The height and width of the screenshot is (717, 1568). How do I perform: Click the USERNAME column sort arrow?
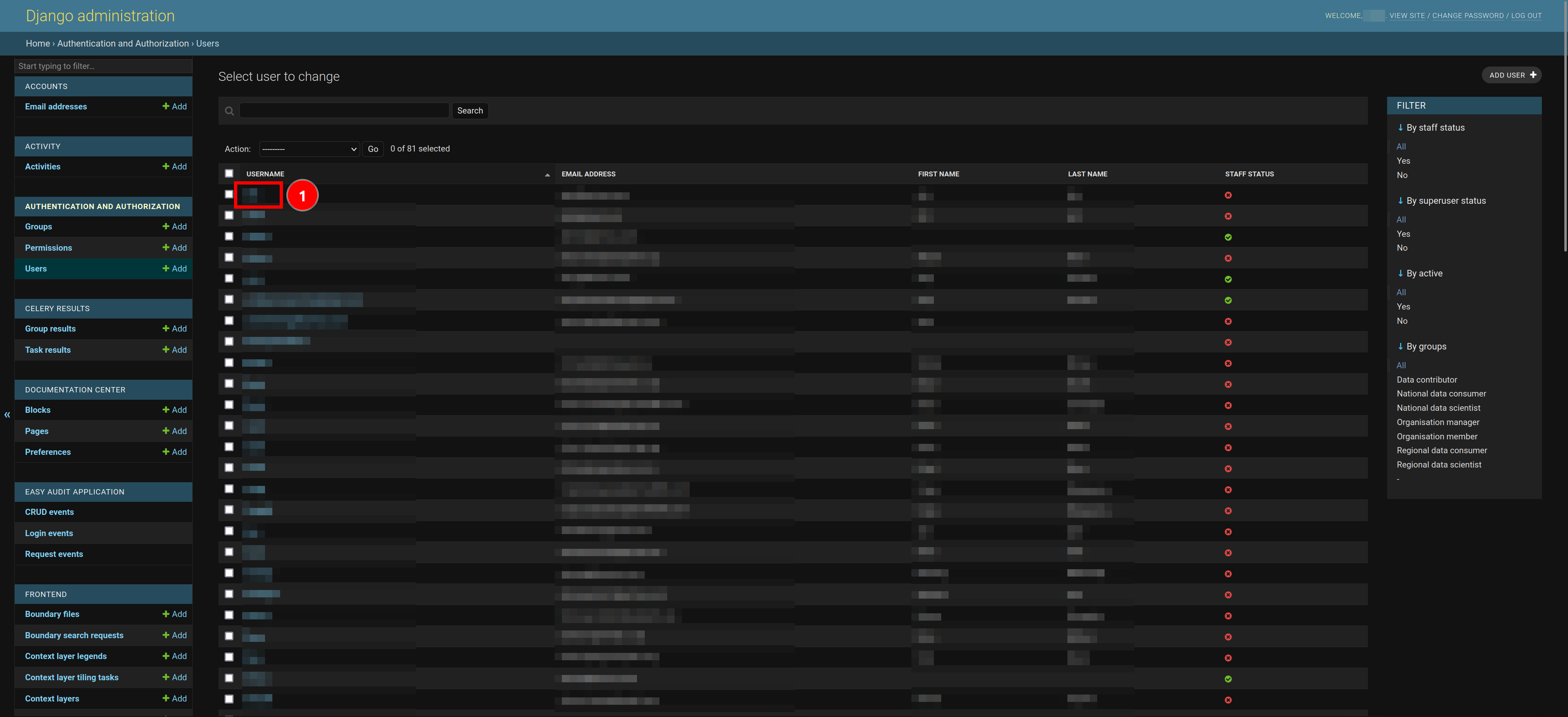[x=547, y=174]
